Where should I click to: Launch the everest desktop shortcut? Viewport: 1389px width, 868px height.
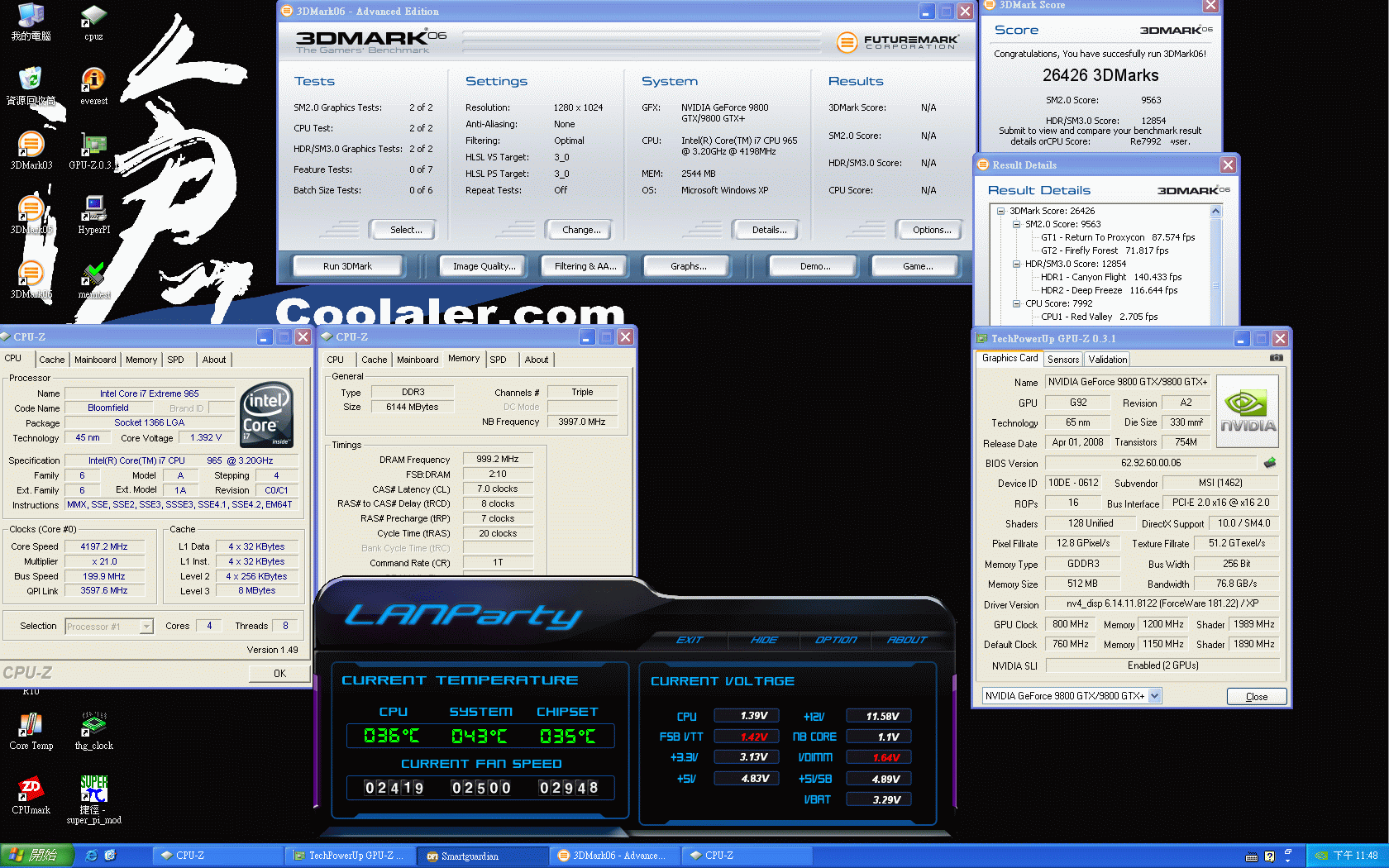point(93,87)
